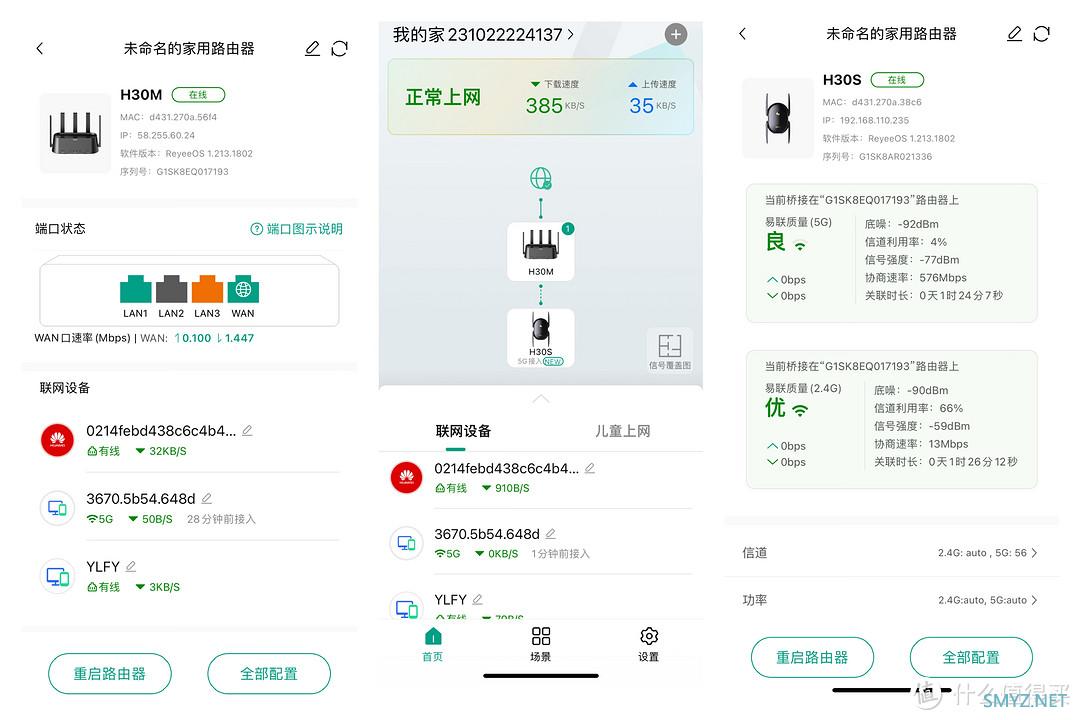
Task: Select the 2.4G 易联质量 优 bridge card
Action: [891, 420]
